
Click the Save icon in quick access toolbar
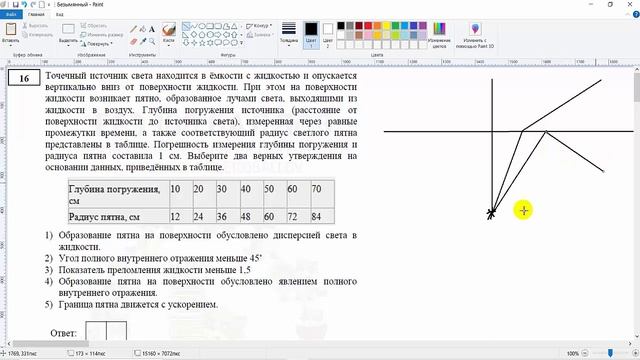point(16,4)
